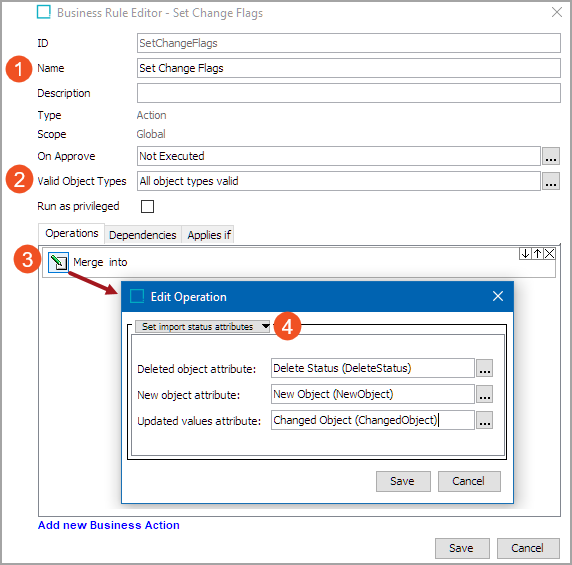Click into the Description input field
572x565 pixels.
click(349, 93)
